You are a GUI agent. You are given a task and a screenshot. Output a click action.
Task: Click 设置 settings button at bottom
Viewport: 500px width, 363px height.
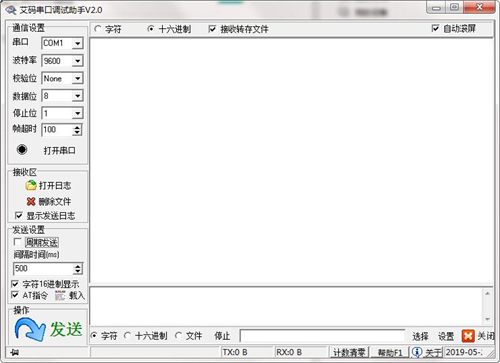click(x=446, y=336)
